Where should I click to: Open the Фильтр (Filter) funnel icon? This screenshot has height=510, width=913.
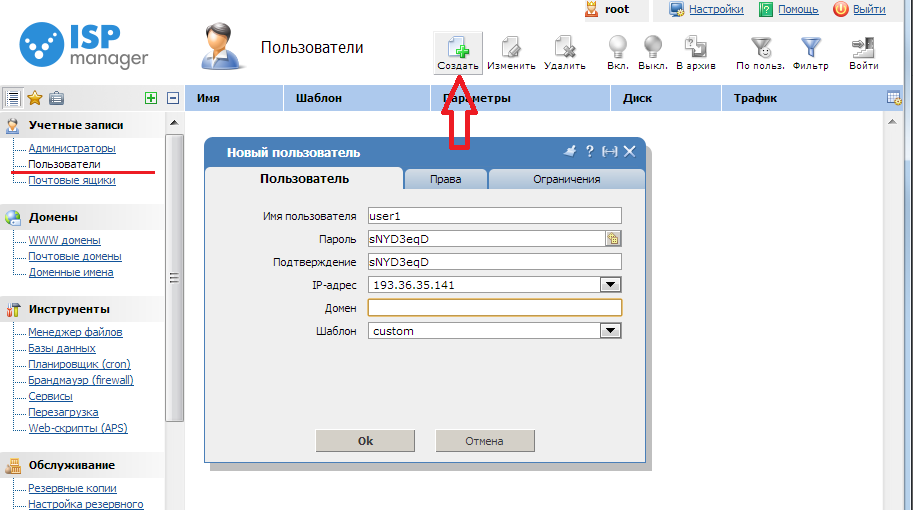point(810,50)
